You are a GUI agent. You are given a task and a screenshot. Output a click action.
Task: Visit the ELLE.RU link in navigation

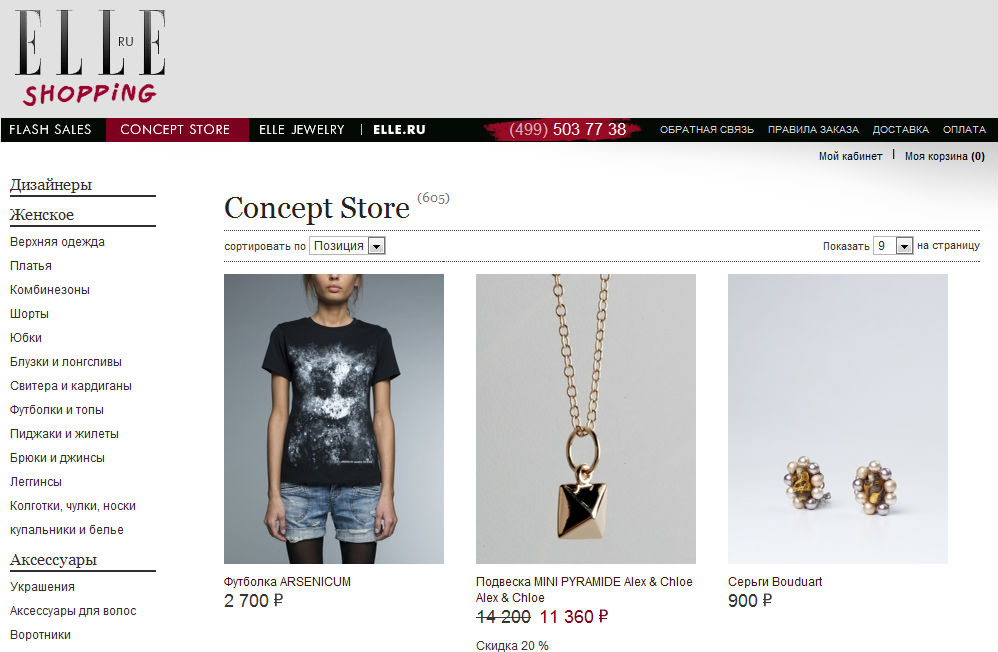pos(399,129)
